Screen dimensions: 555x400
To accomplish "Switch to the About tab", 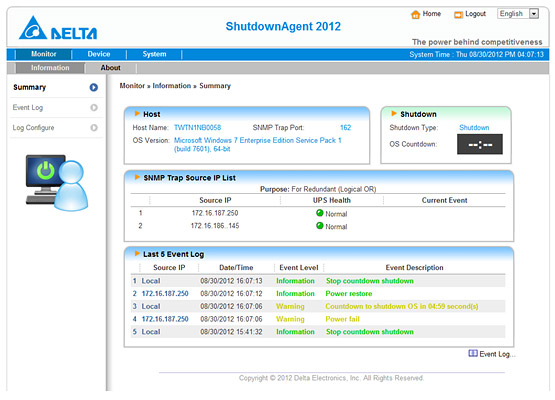I will 110,68.
